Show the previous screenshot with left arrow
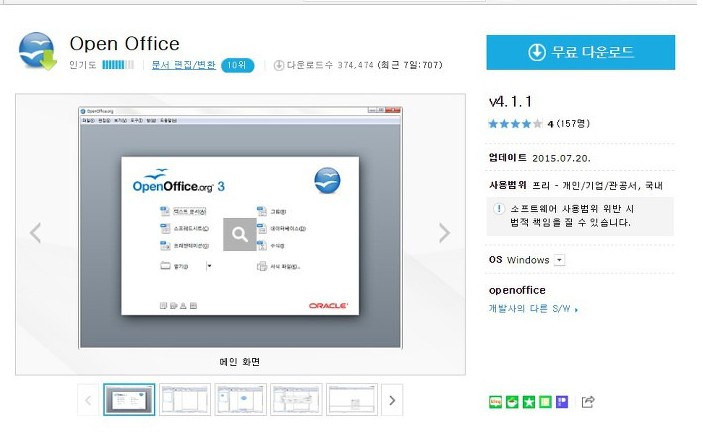Screen dimensions: 703x442 tap(35, 233)
